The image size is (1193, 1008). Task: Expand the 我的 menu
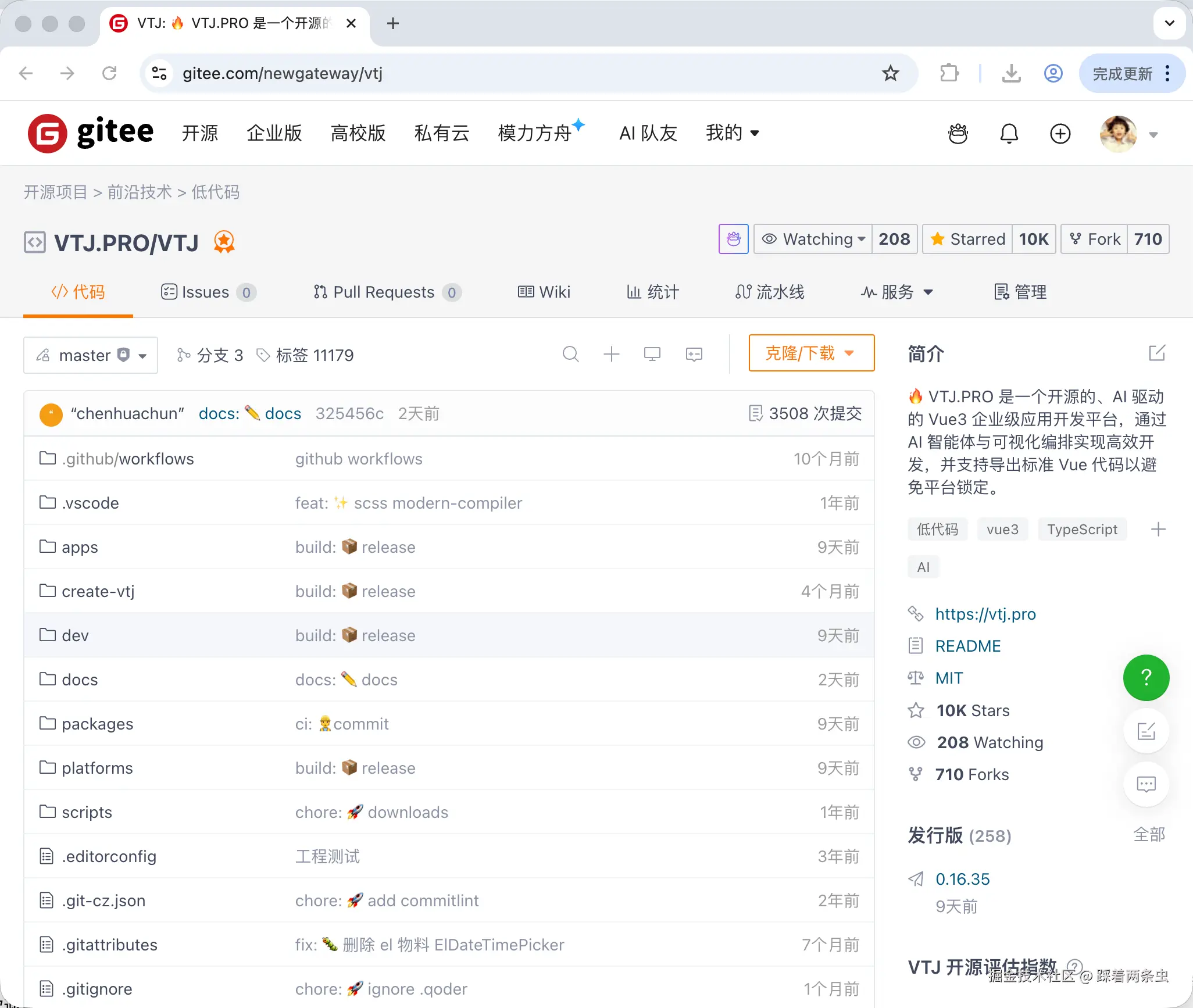(x=733, y=133)
